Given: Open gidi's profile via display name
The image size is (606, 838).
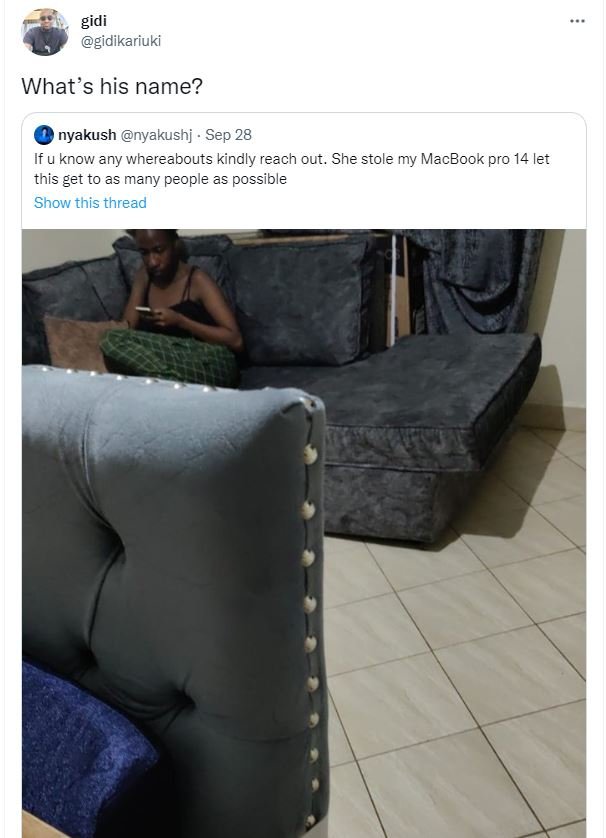Looking at the screenshot, I should pyautogui.click(x=94, y=21).
